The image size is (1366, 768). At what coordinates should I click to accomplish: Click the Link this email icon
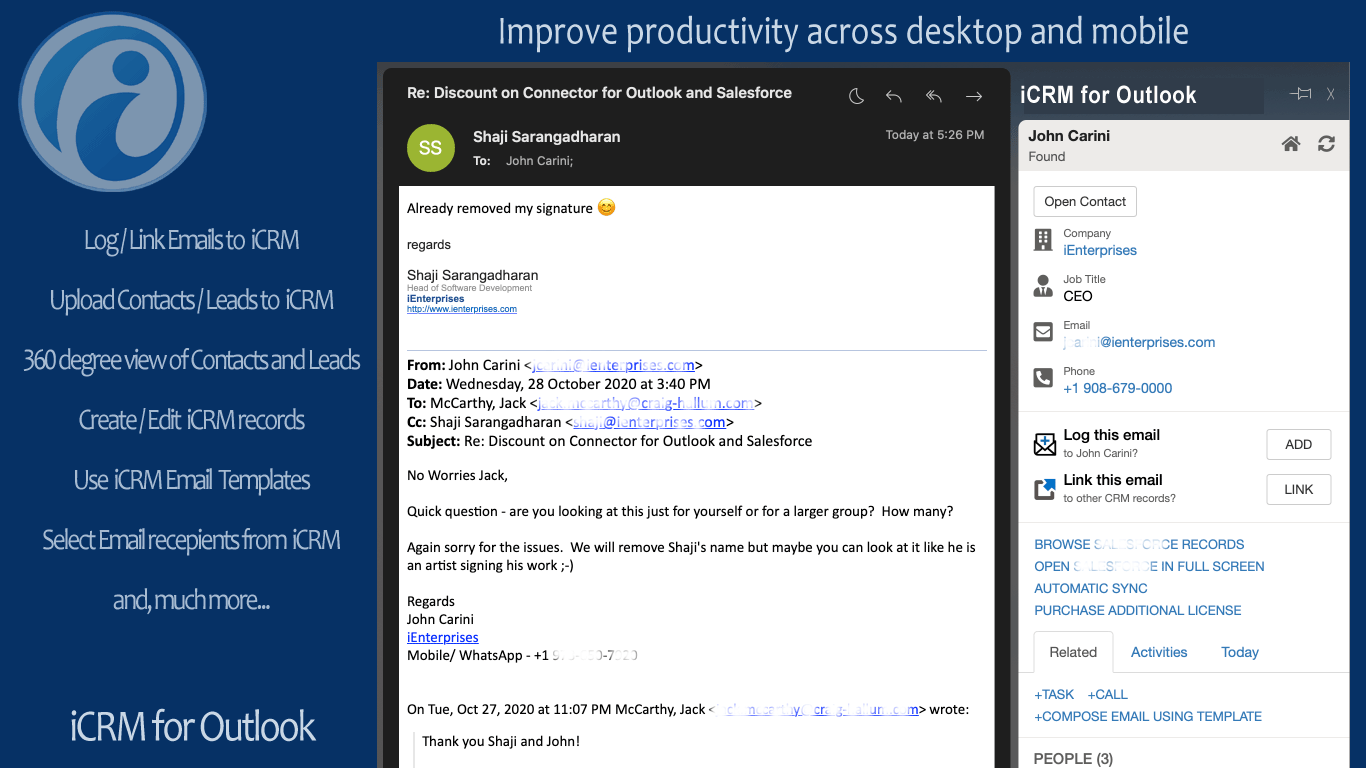tap(1045, 489)
